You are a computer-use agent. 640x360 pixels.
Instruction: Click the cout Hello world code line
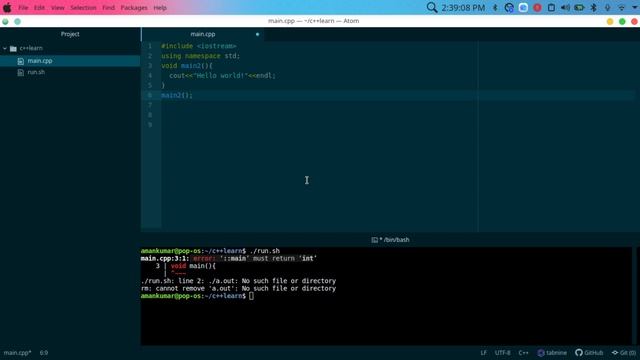(222, 76)
